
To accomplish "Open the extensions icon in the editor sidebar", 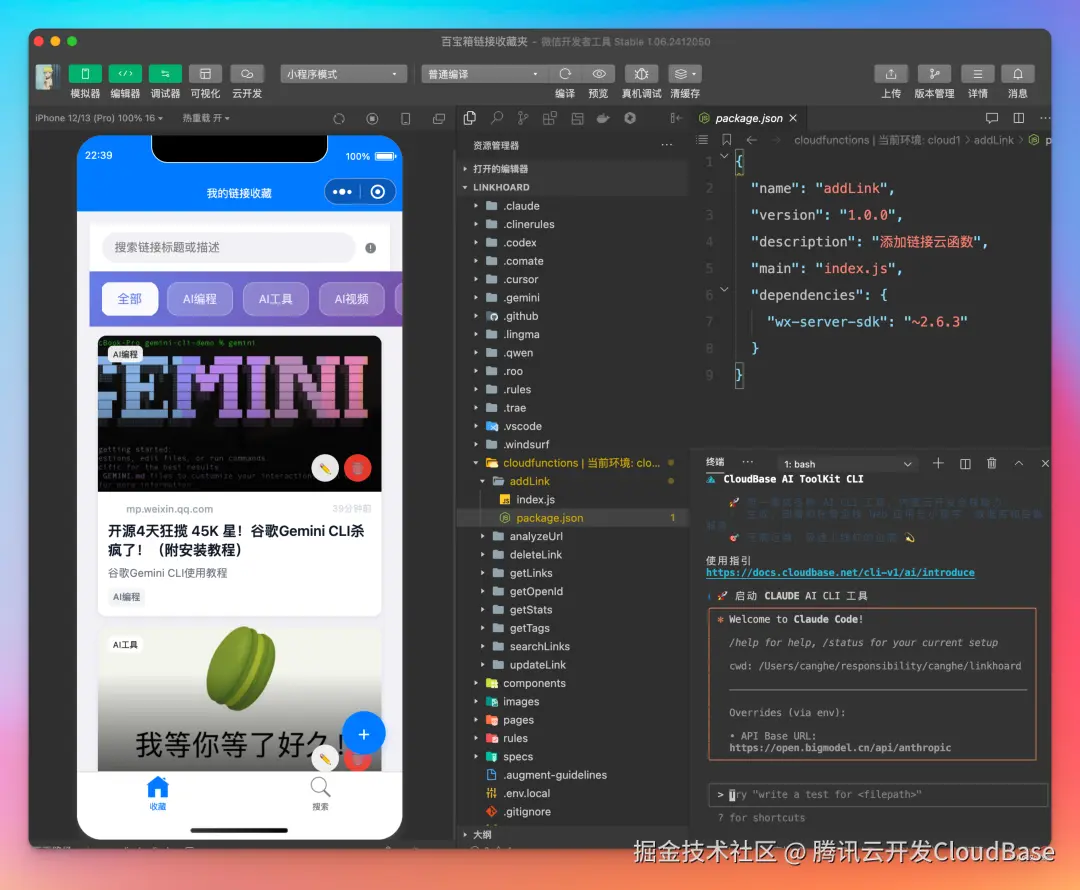I will [550, 118].
